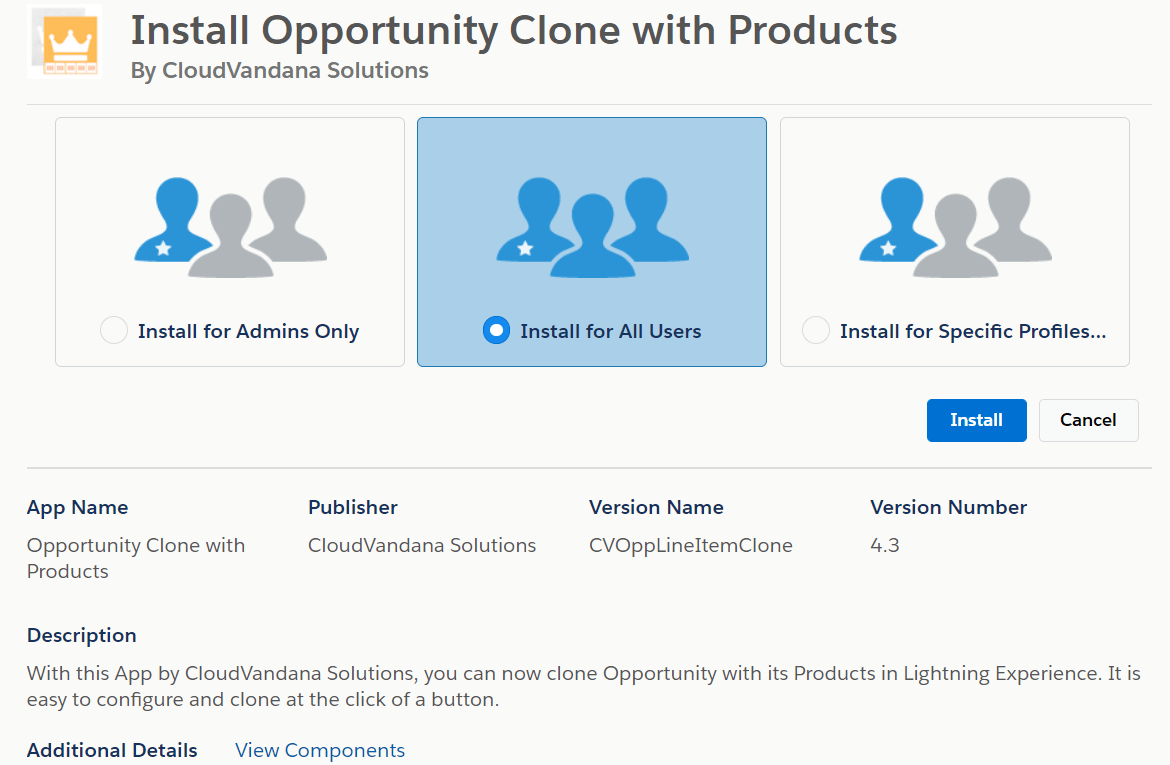Image resolution: width=1170 pixels, height=765 pixels.
Task: Select Install for Specific Profiles radio button
Action: click(816, 331)
